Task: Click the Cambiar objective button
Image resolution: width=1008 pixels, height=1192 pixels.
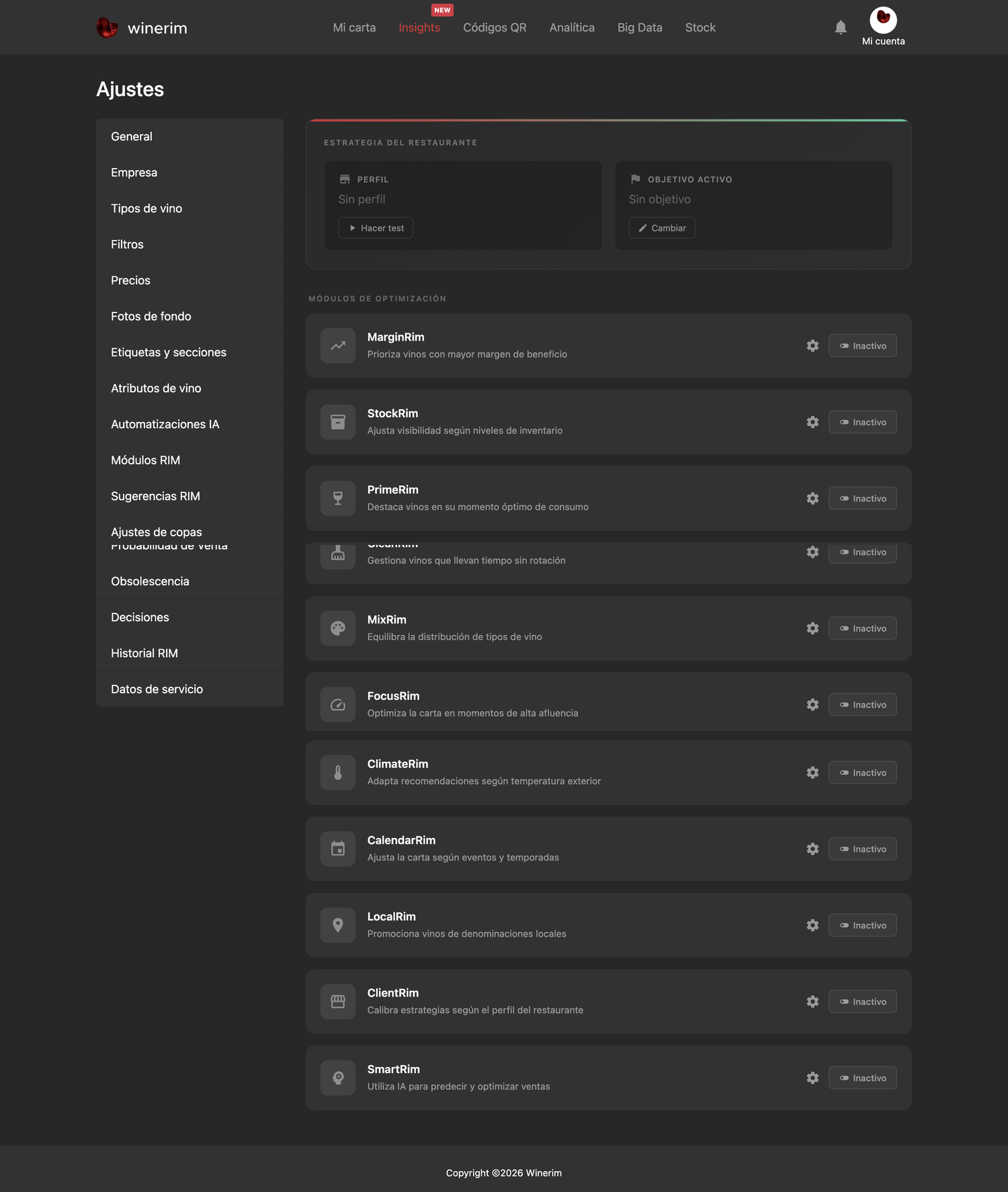Action: coord(662,228)
